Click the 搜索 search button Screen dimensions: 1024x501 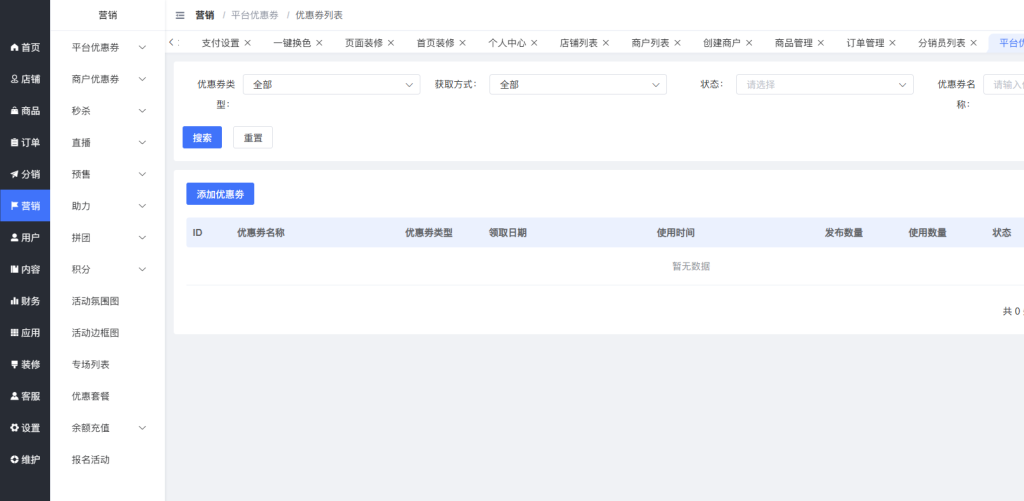pyautogui.click(x=202, y=137)
